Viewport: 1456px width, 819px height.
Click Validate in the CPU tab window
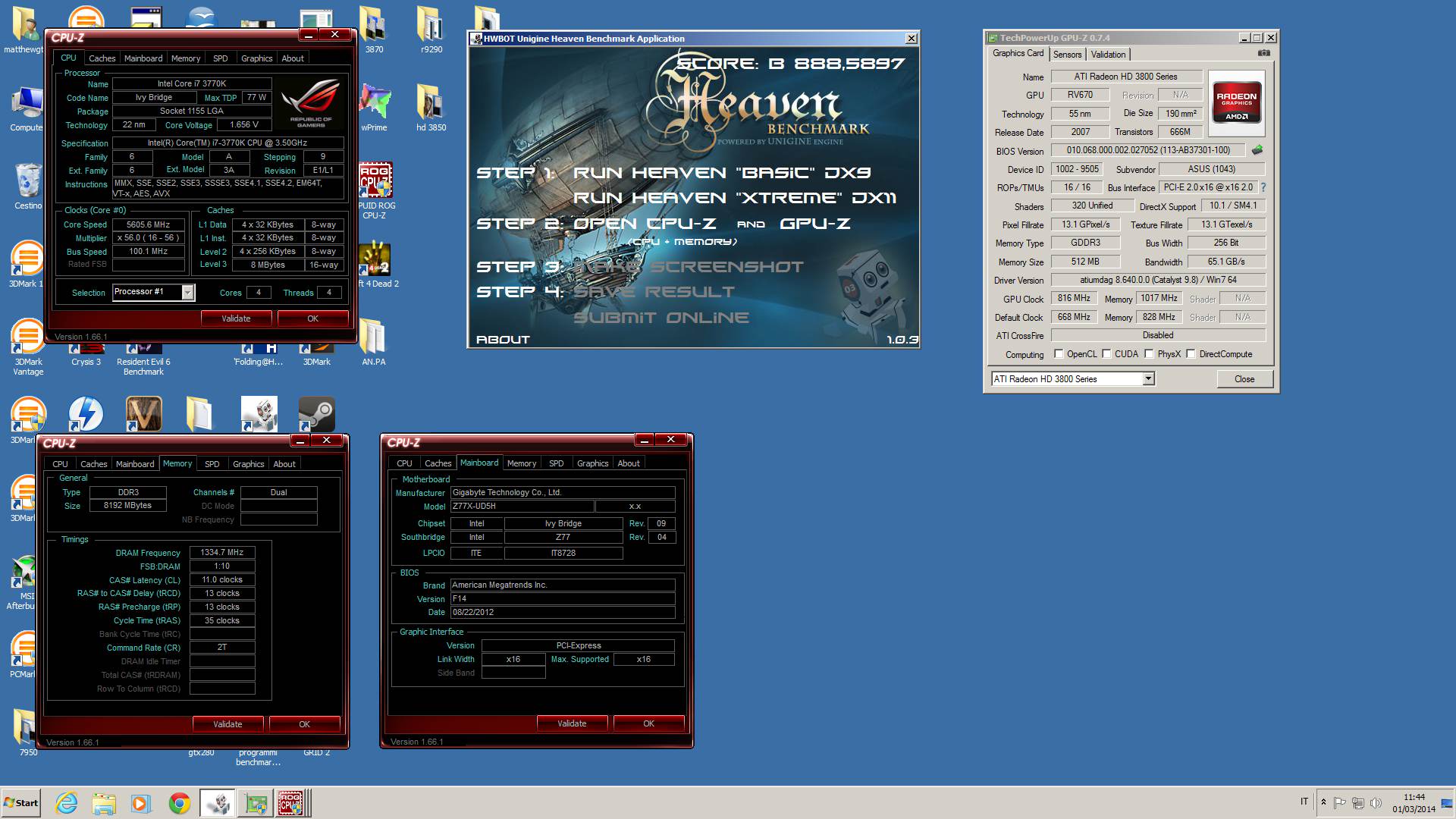tap(236, 318)
